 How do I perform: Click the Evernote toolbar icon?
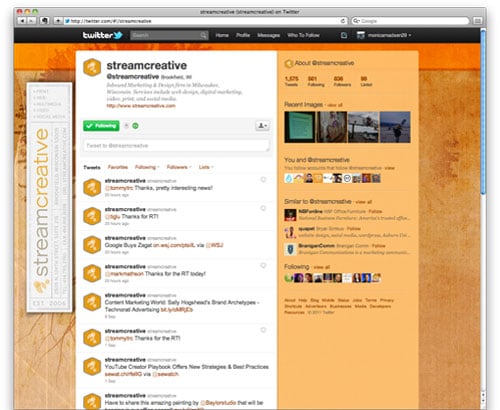(x=45, y=21)
